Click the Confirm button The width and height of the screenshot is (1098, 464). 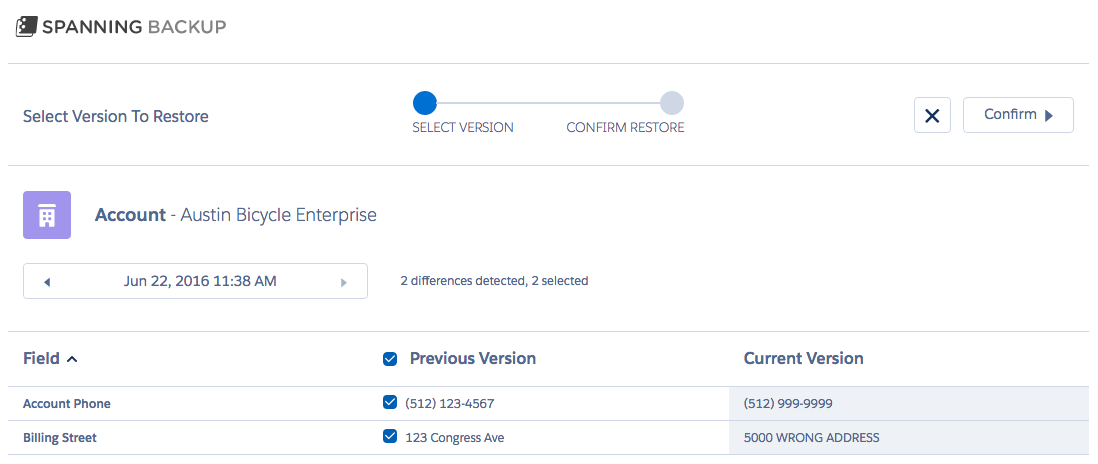1018,115
